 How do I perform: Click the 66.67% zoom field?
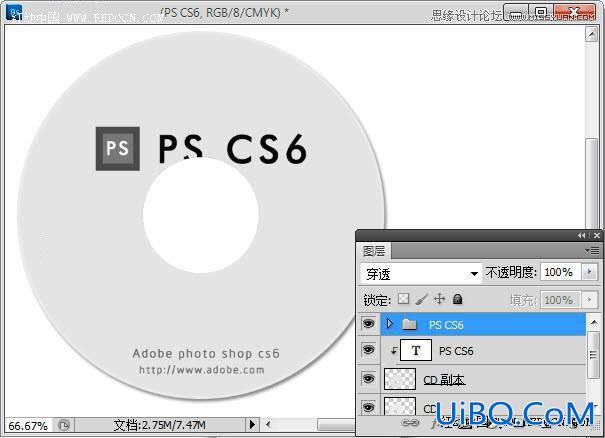coord(28,426)
